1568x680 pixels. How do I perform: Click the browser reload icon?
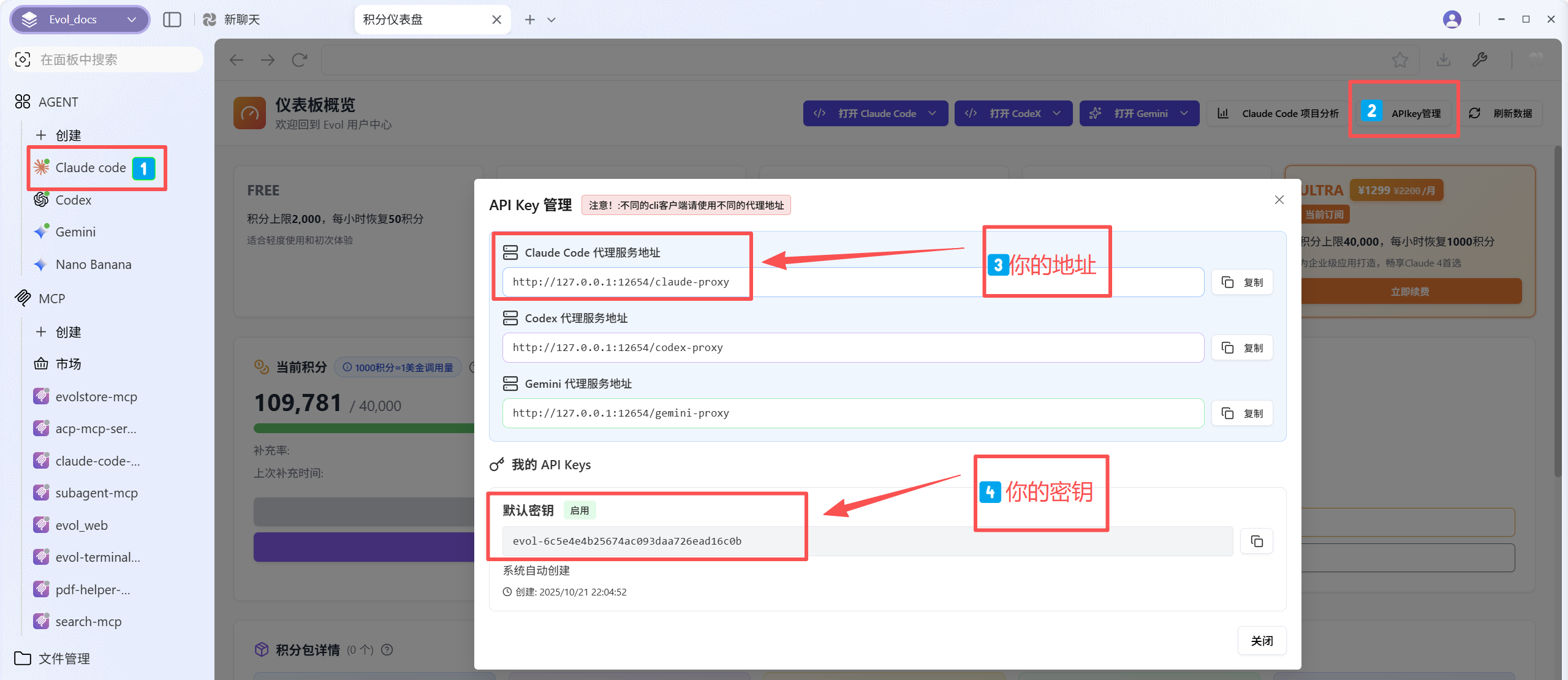coord(299,60)
